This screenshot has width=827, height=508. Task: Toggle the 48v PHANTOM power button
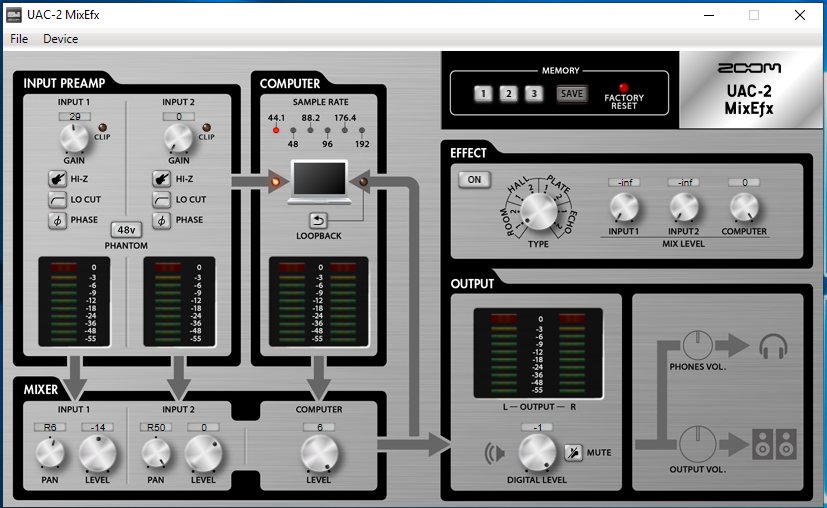[x=126, y=229]
